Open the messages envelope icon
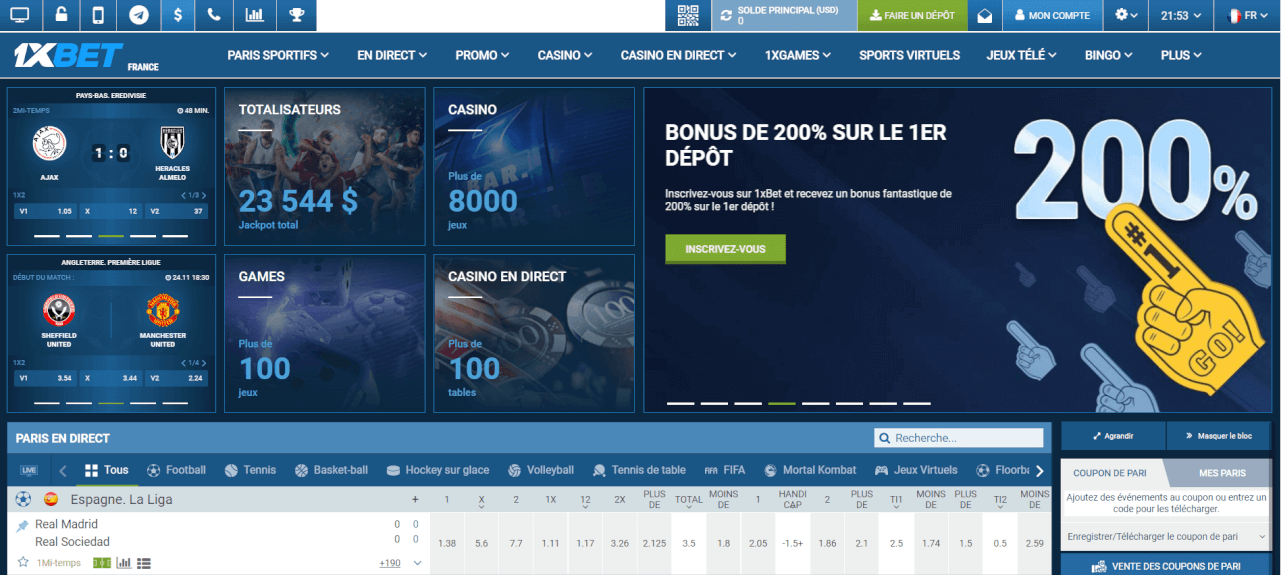1281x575 pixels. coord(985,15)
